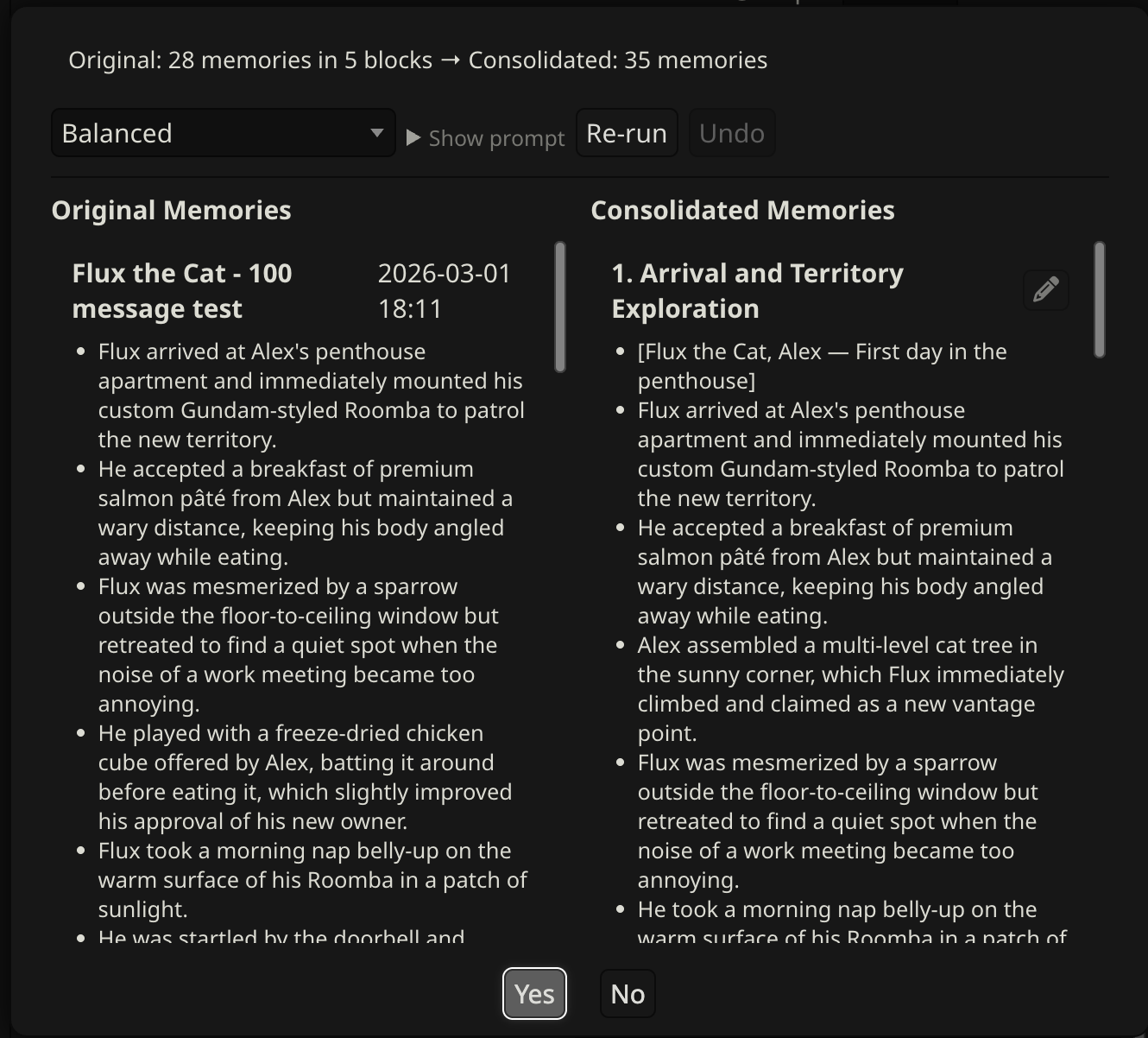This screenshot has width=1148, height=1038.
Task: Decline with the No button
Action: click(x=628, y=994)
